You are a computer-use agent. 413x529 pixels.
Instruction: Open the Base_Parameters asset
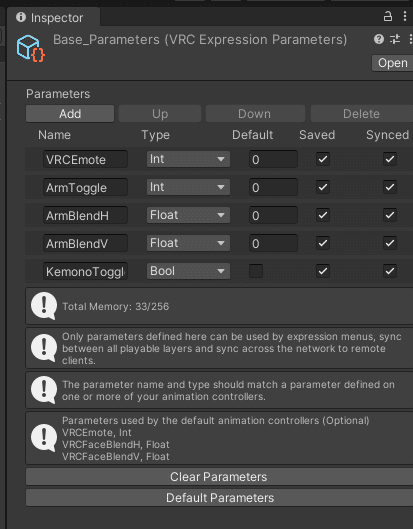pyautogui.click(x=392, y=63)
